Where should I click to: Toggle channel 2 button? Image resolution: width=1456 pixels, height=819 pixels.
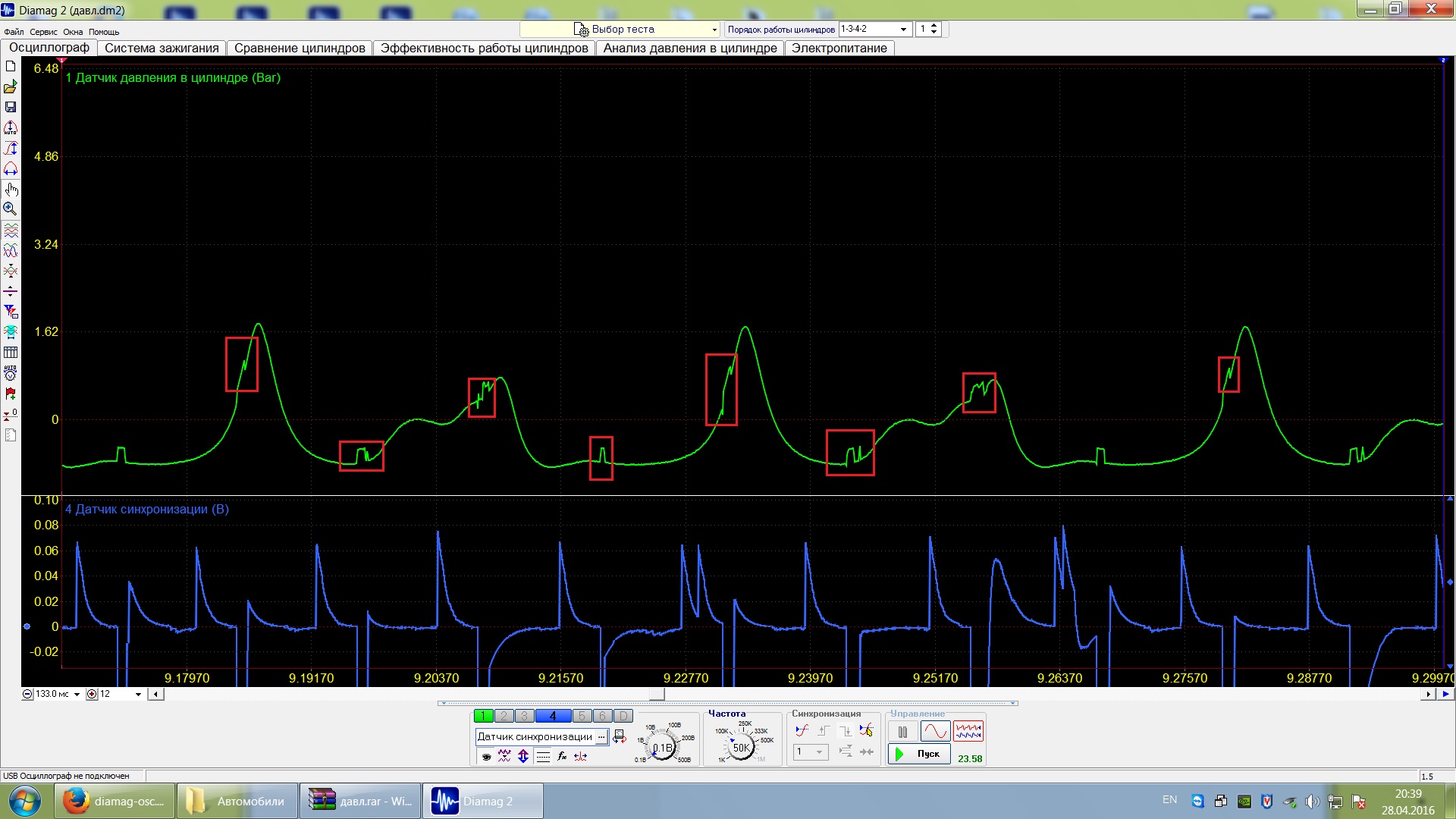504,716
